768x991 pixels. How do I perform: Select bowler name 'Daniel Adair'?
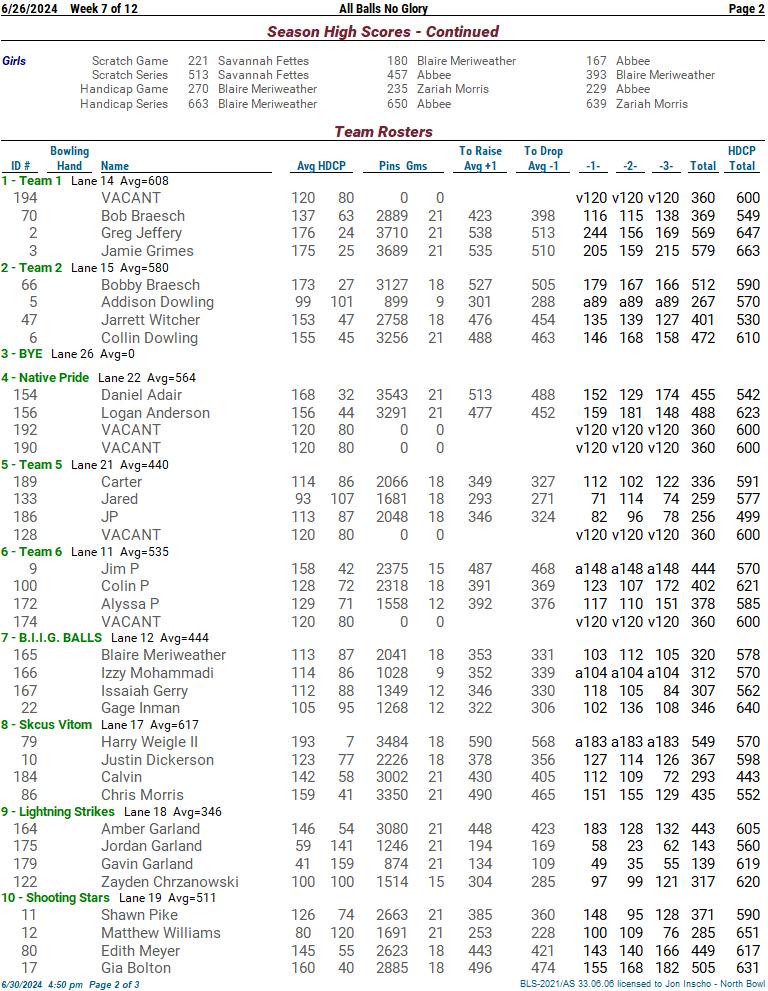[x=142, y=395]
